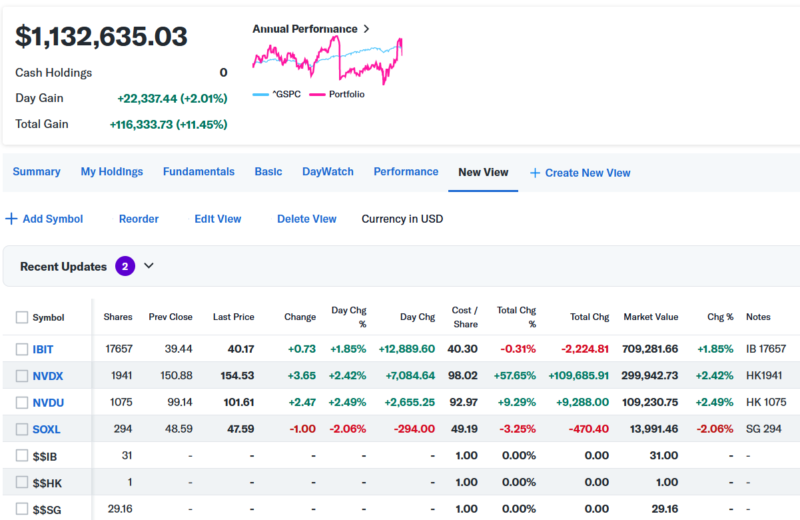The image size is (800, 520).
Task: Expand the Recent Updates chevron
Action: pos(149,266)
